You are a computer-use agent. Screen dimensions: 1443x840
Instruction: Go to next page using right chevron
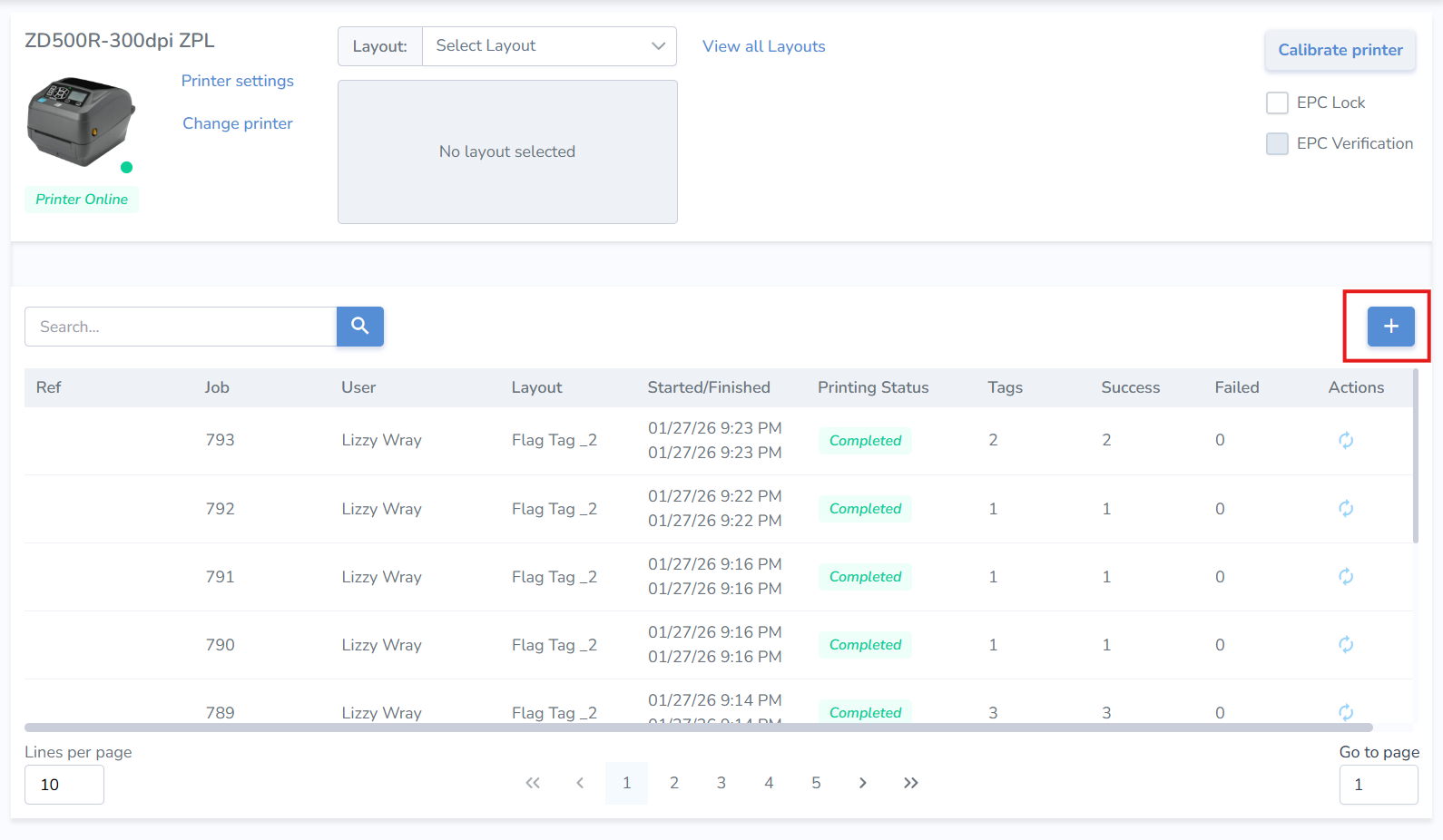862,783
